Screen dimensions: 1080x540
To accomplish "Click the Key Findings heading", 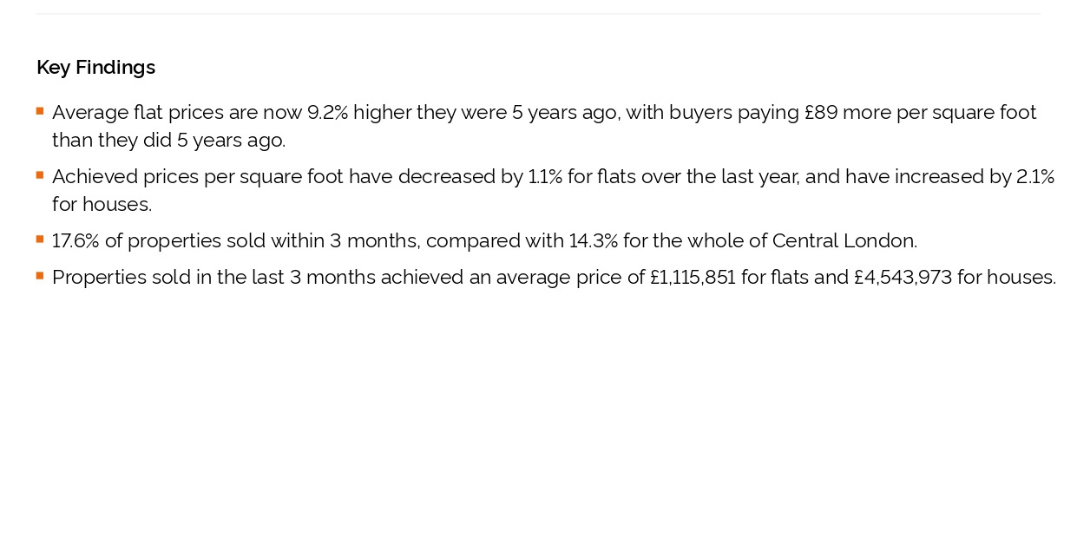I will coord(96,68).
